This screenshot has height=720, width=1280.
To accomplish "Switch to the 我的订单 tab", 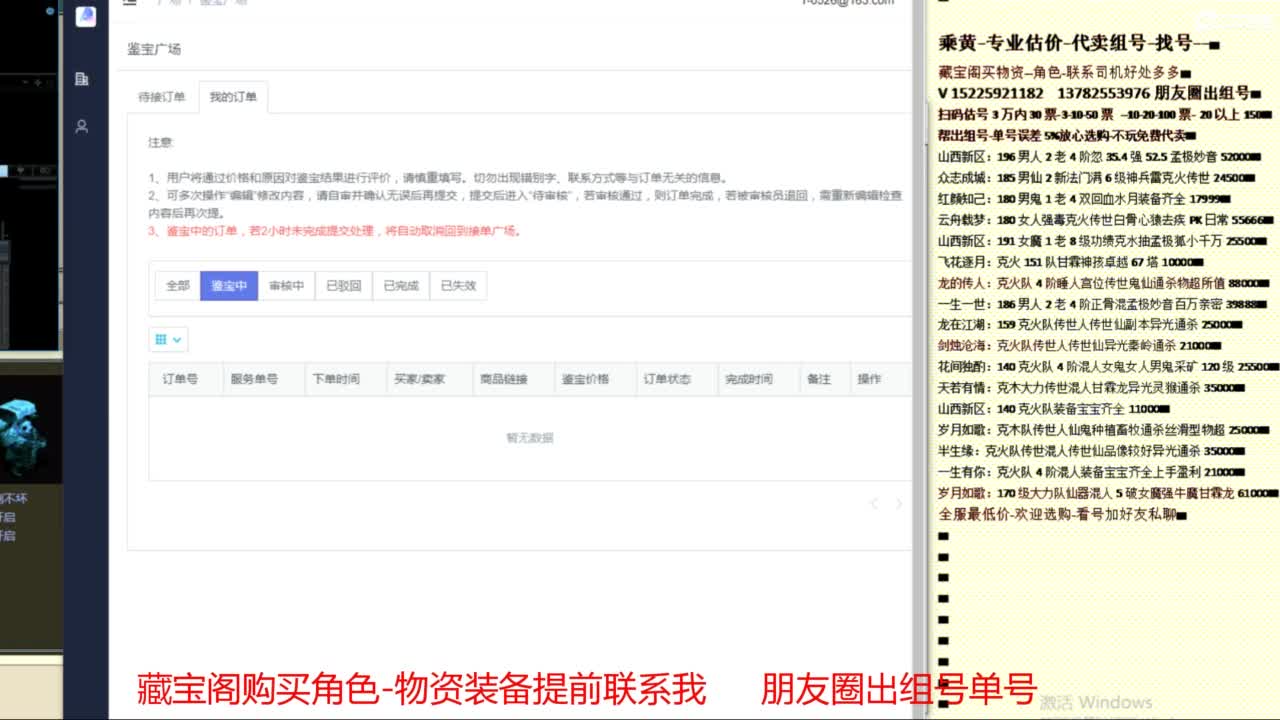I will (233, 97).
